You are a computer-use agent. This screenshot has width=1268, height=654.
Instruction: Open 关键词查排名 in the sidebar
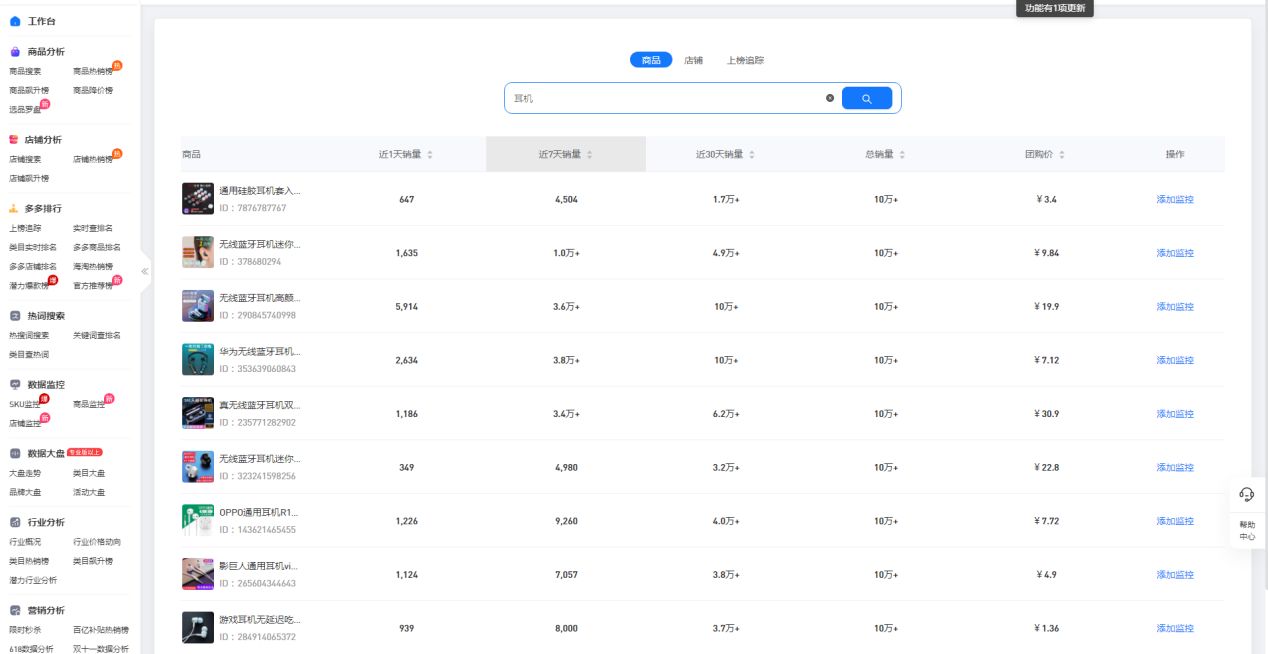click(97, 335)
